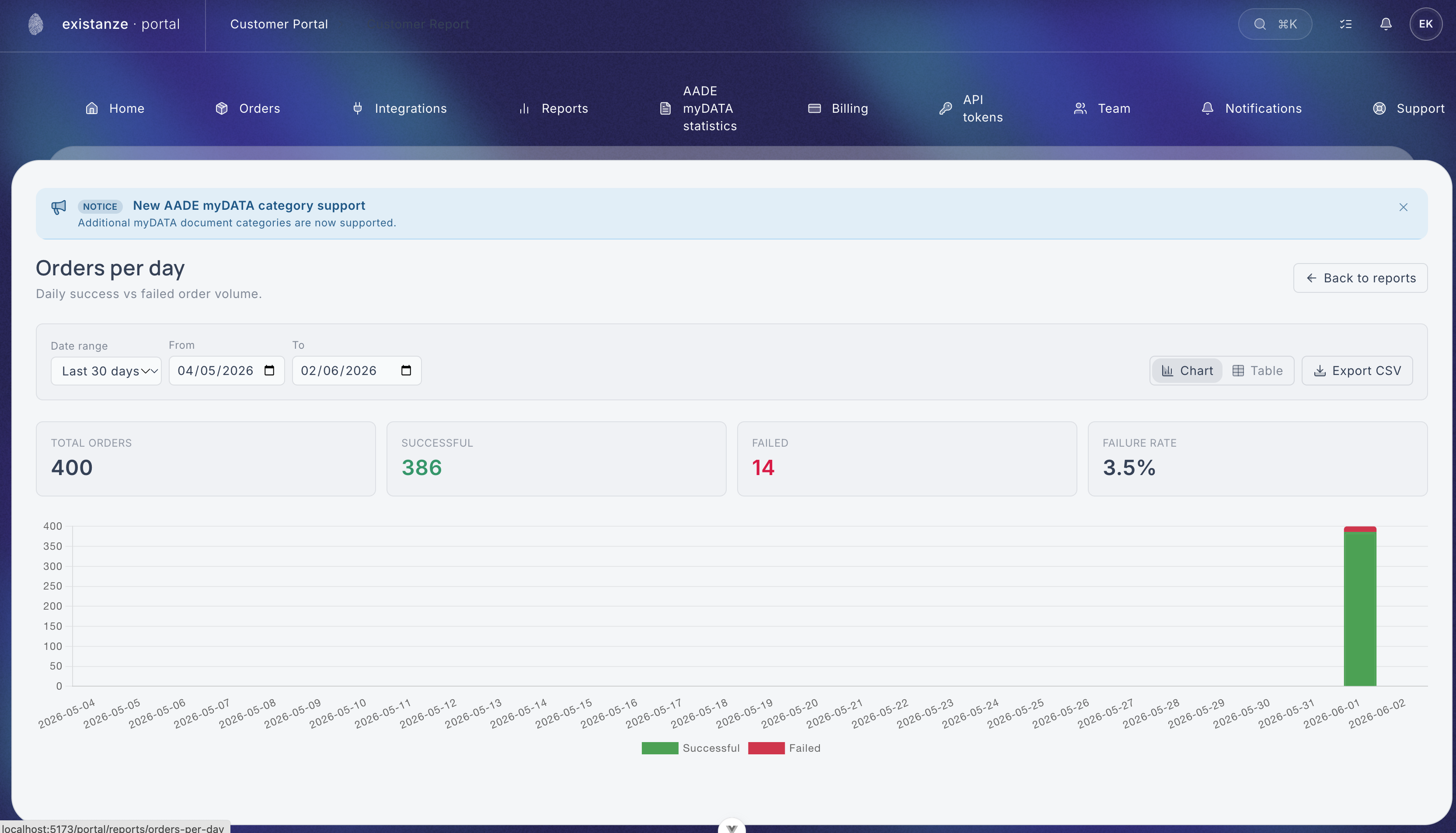Click the existanze fingerprint logo
Image resolution: width=1456 pixels, height=833 pixels.
[35, 24]
